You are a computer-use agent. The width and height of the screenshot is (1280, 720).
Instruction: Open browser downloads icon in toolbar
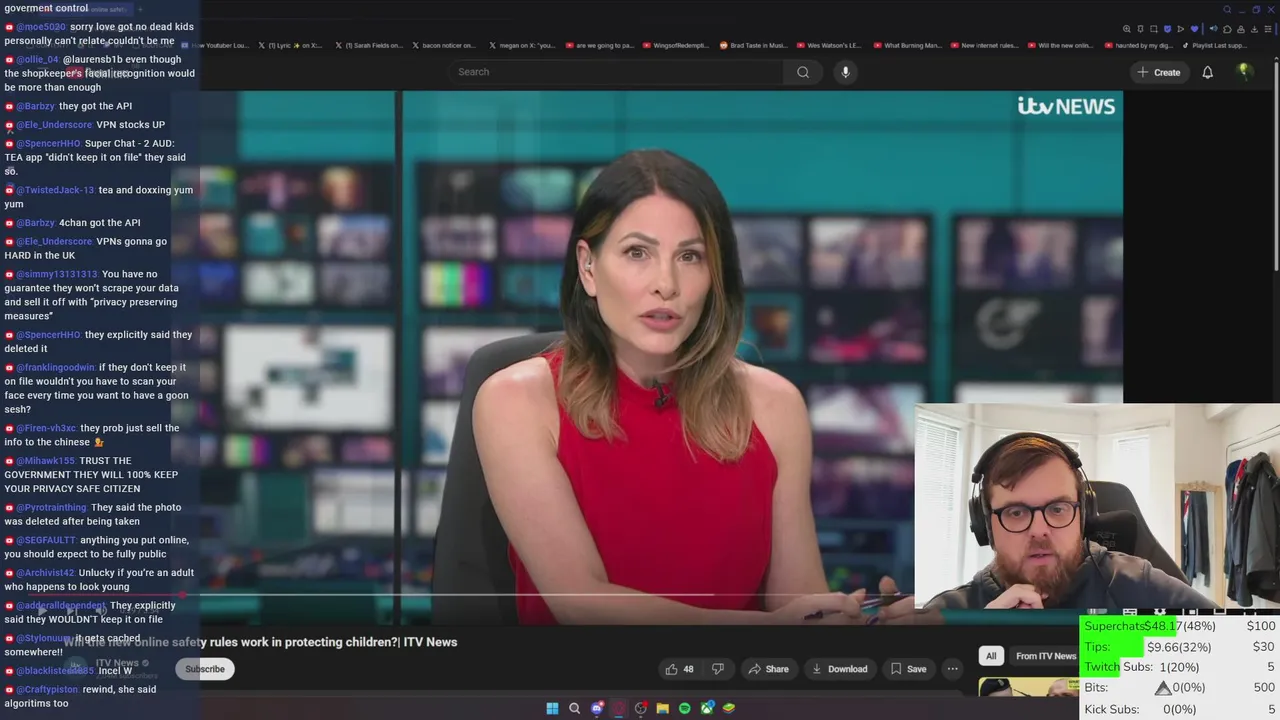pos(1254,29)
